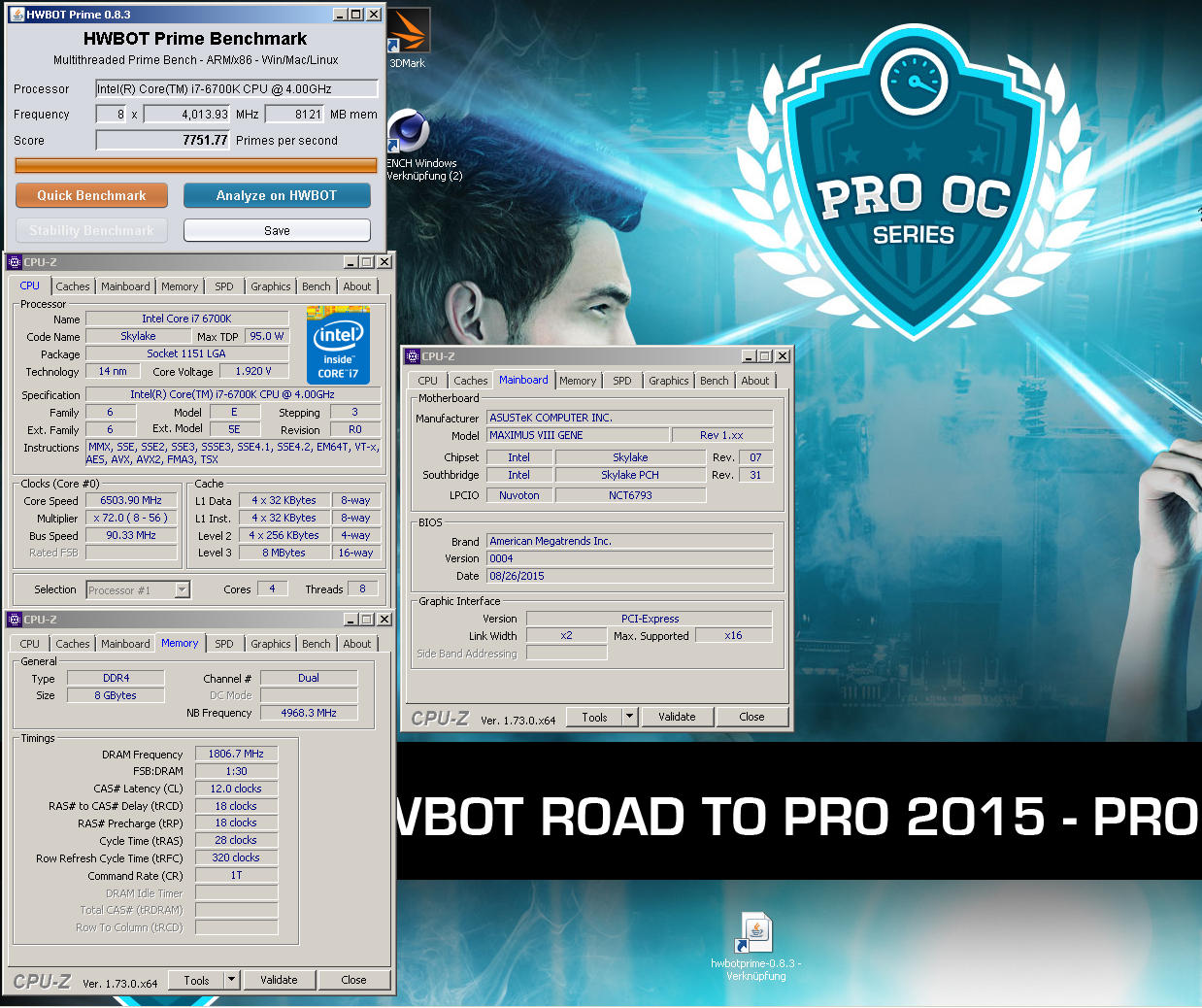The width and height of the screenshot is (1202, 1008).
Task: Switch to Graphics tab in the right CPU-Z window
Action: click(x=668, y=381)
